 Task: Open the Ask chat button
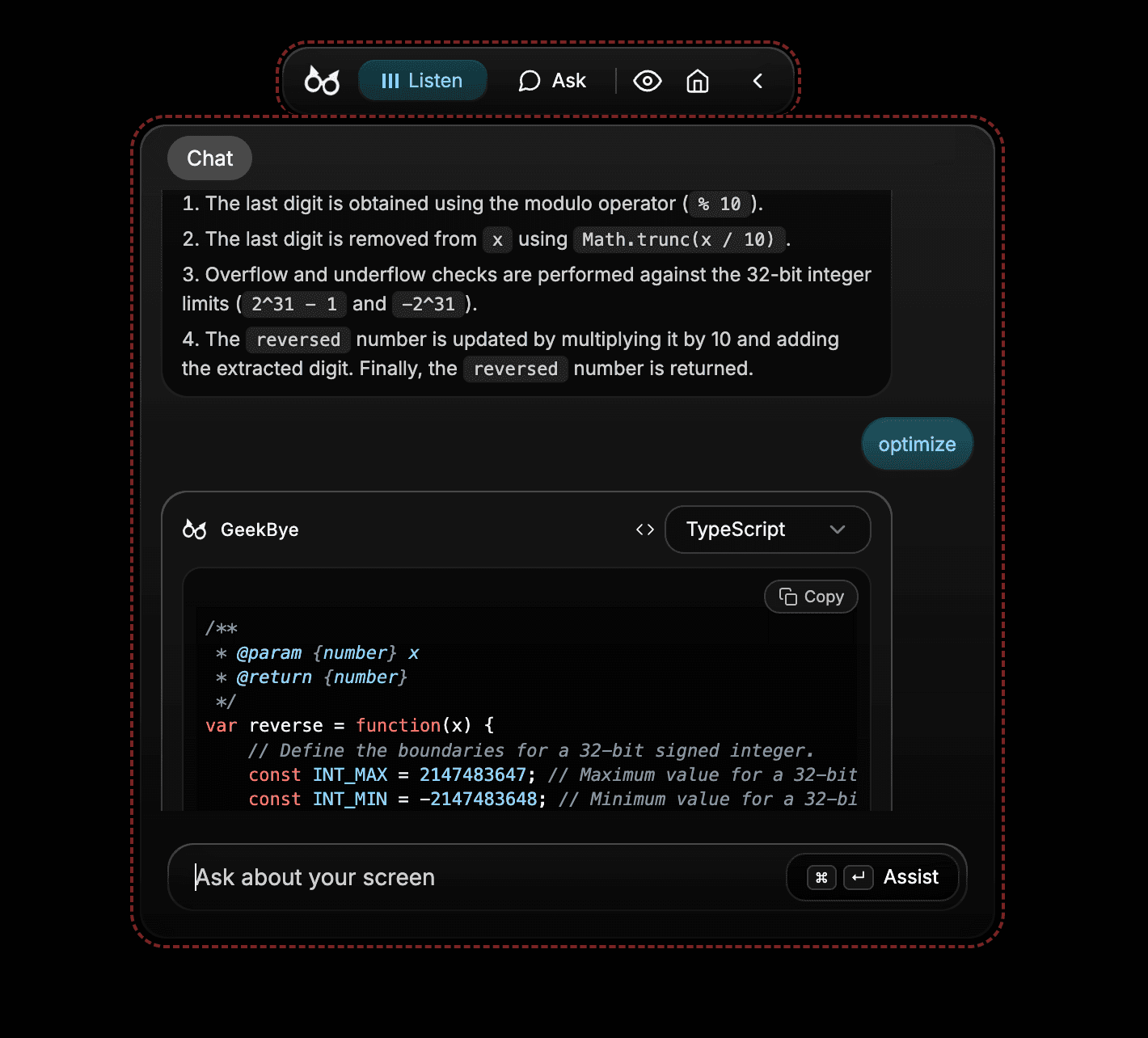pos(552,81)
